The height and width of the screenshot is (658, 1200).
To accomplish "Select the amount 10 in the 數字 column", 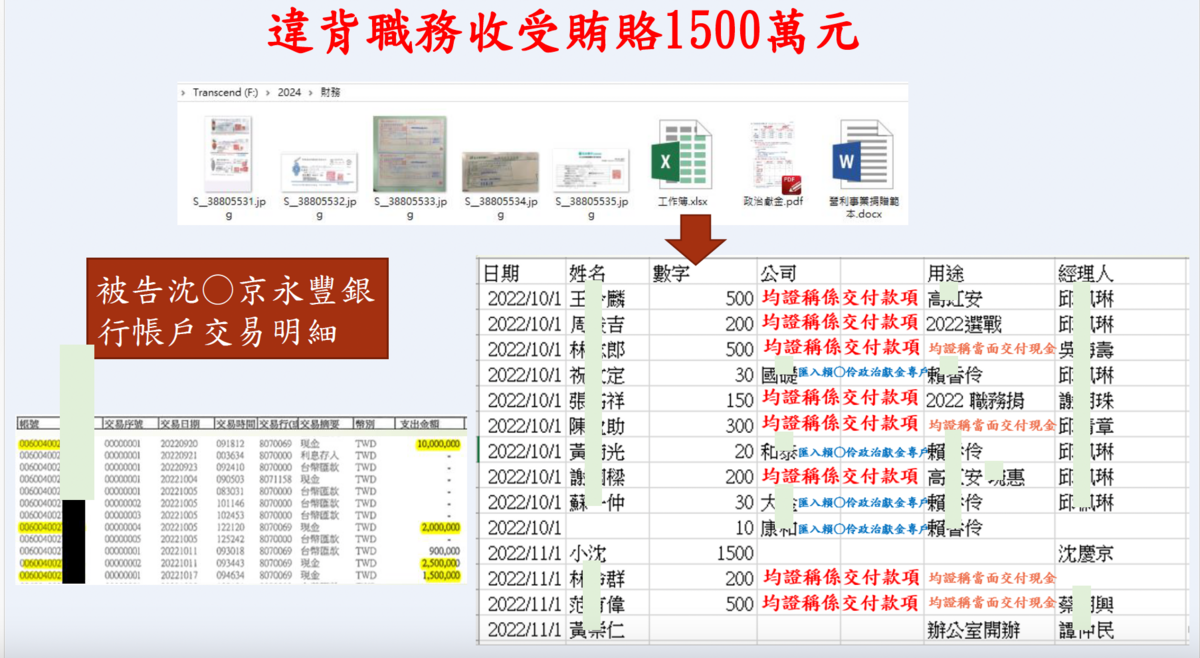I will click(x=743, y=527).
